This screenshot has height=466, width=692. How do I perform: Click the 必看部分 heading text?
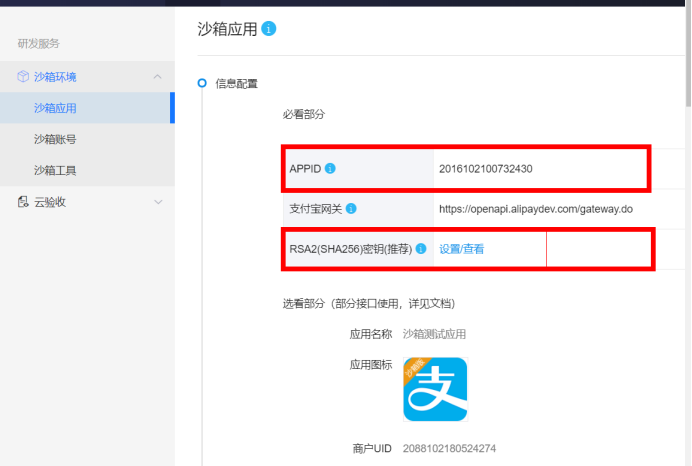tap(304, 114)
